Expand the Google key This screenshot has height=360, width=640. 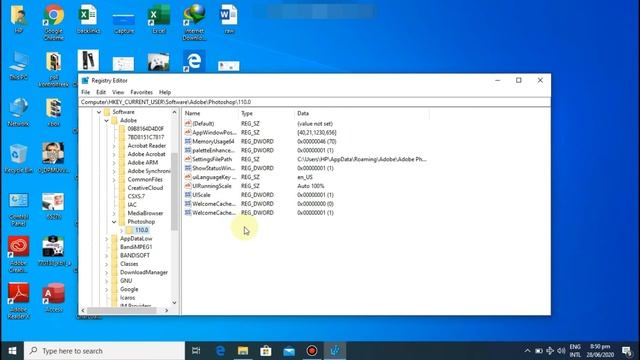click(x=107, y=289)
